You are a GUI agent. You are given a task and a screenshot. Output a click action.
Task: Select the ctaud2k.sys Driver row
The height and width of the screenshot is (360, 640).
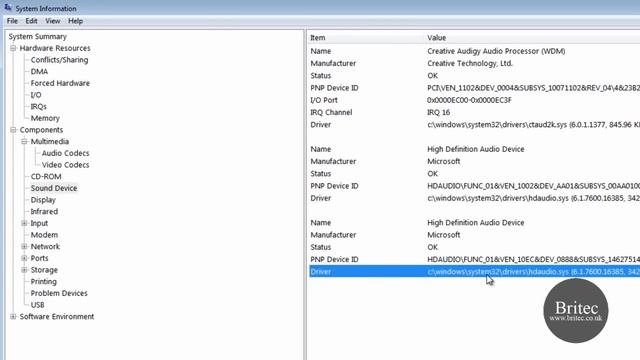pos(474,124)
